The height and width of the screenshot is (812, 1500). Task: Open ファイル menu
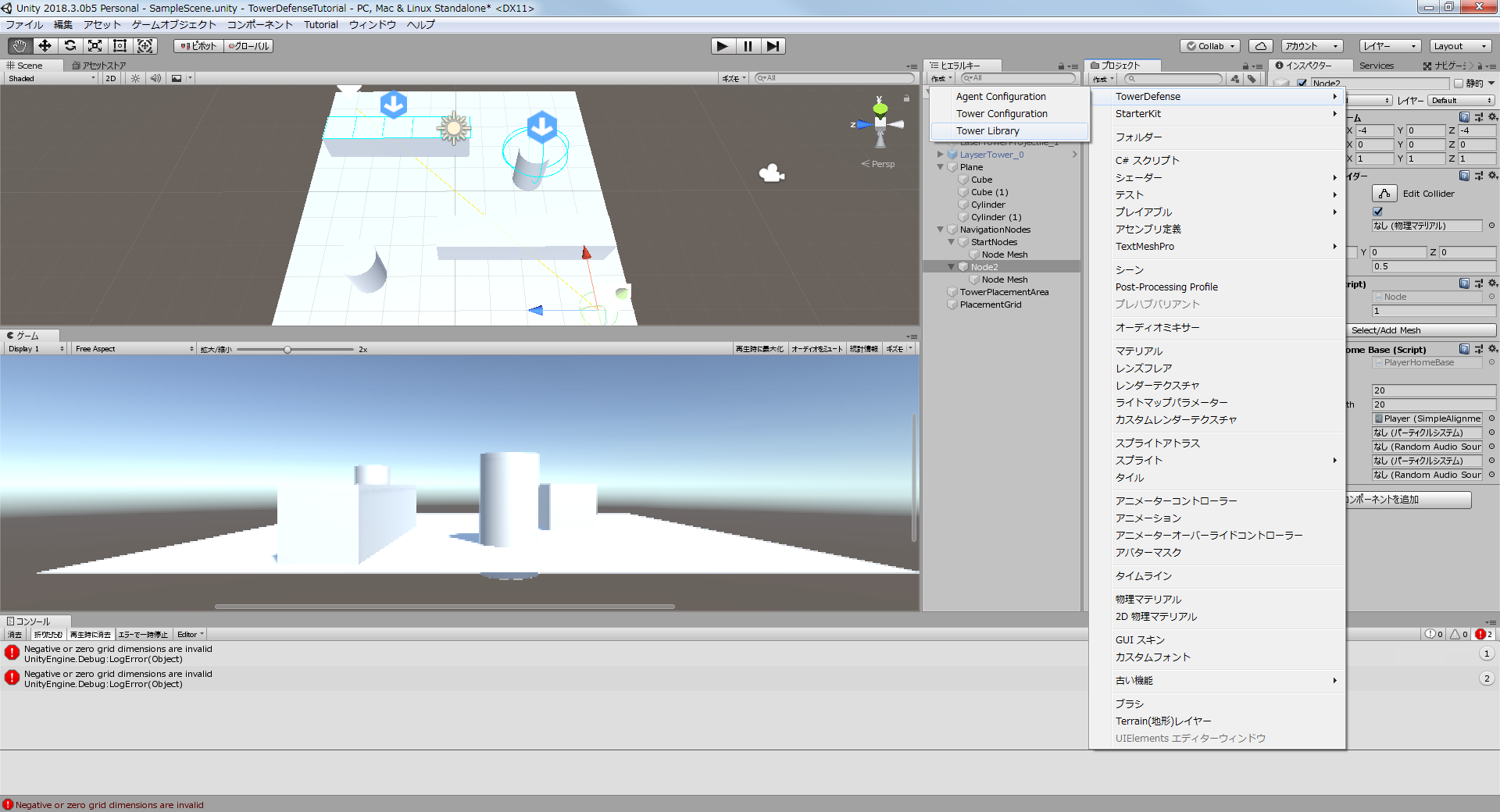(x=24, y=25)
